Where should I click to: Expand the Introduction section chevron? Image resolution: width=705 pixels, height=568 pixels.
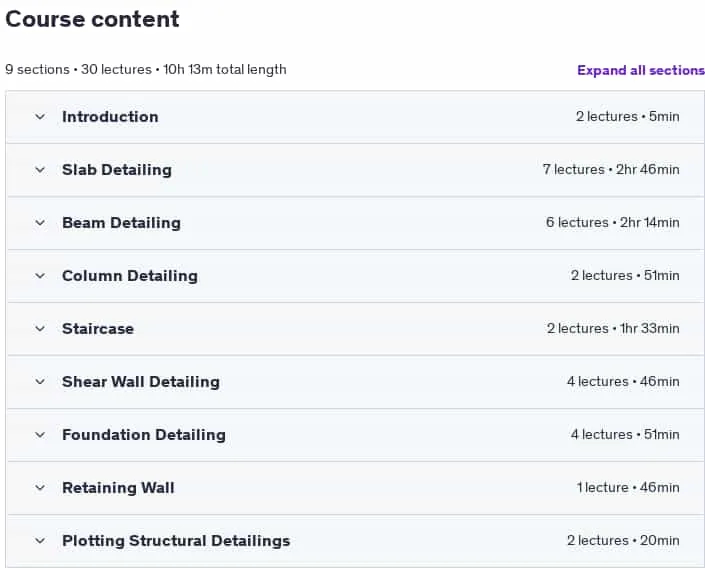tap(40, 117)
